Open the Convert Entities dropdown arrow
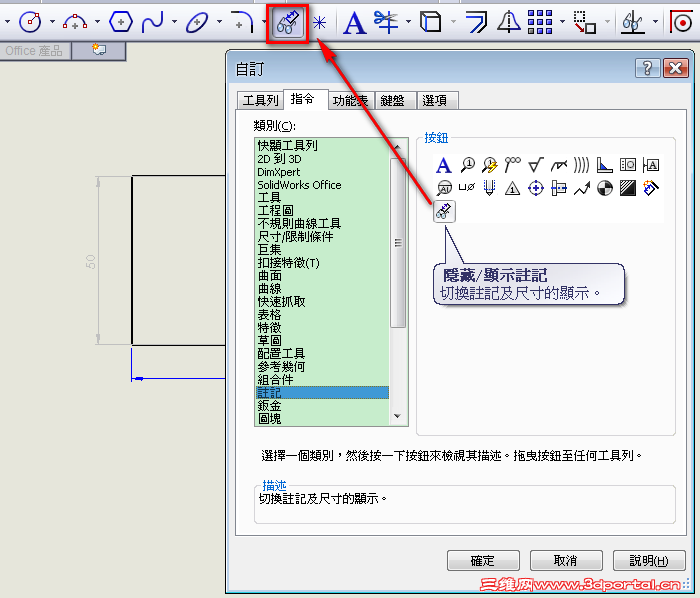This screenshot has width=700, height=598. (453, 21)
